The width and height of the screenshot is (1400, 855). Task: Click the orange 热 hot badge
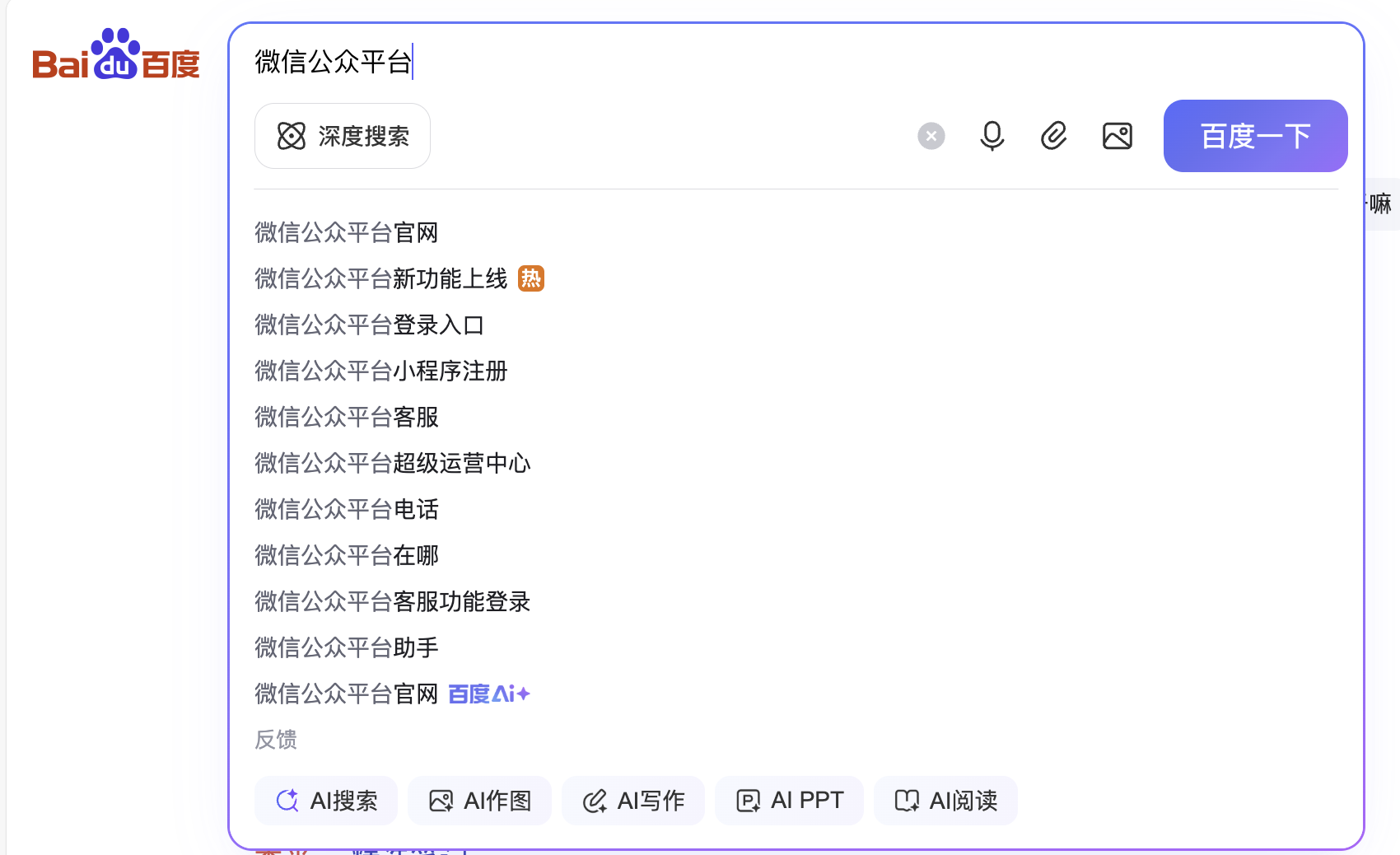[531, 278]
